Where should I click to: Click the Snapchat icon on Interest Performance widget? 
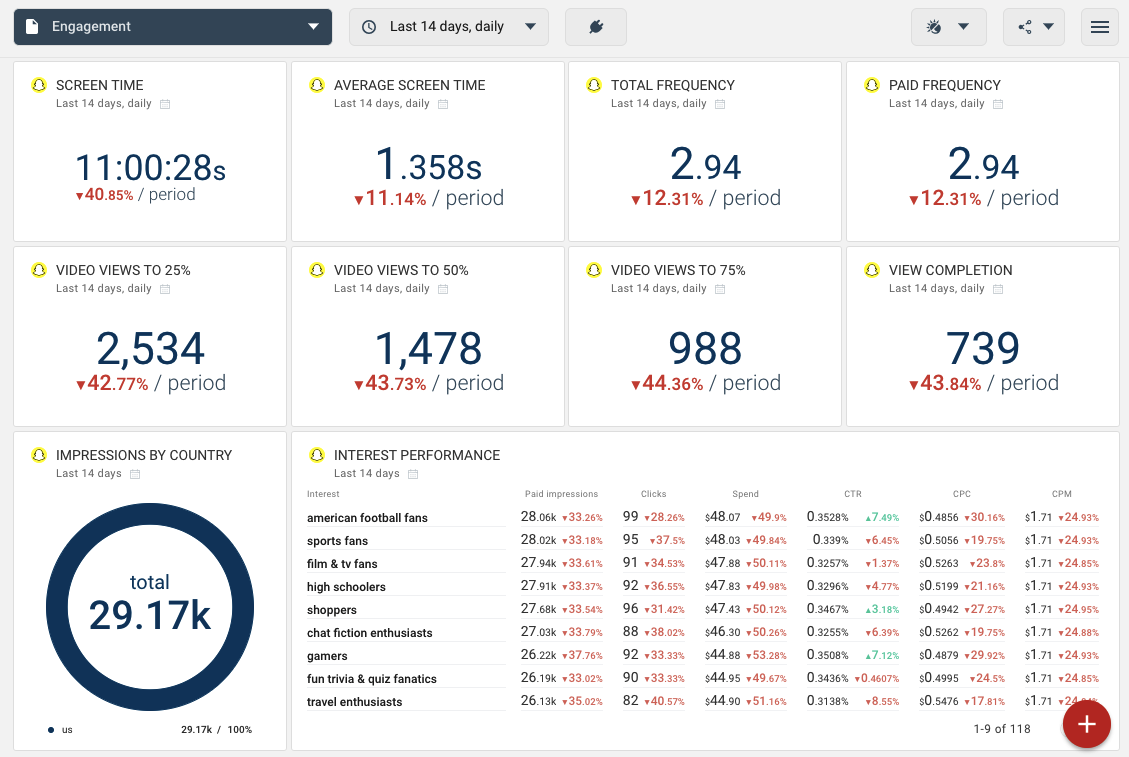click(317, 455)
